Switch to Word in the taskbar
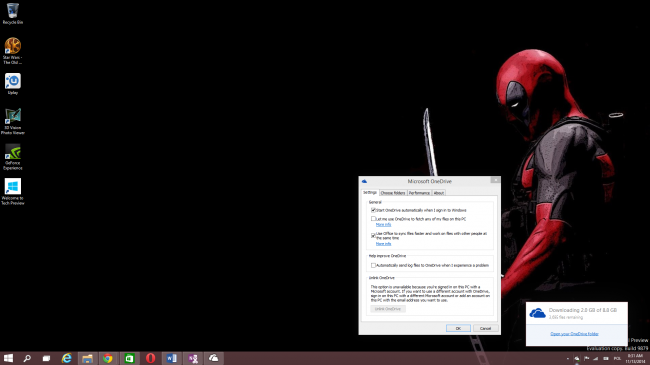650x365 pixels. 172,358
